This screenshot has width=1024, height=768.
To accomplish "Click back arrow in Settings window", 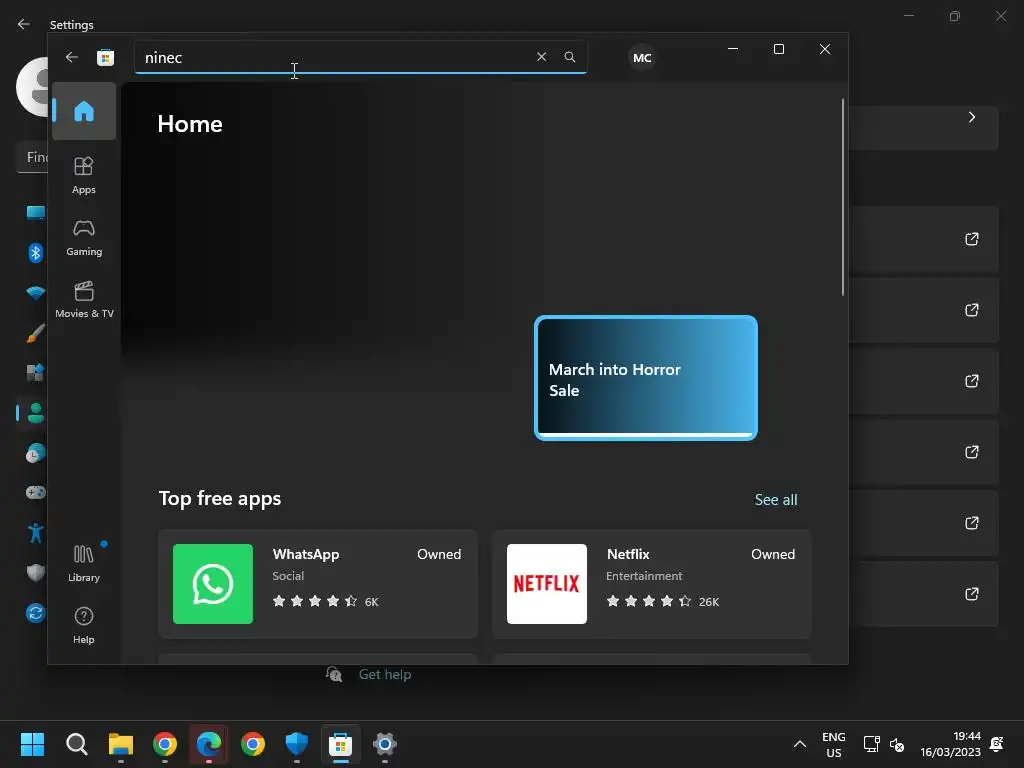I will 24,24.
